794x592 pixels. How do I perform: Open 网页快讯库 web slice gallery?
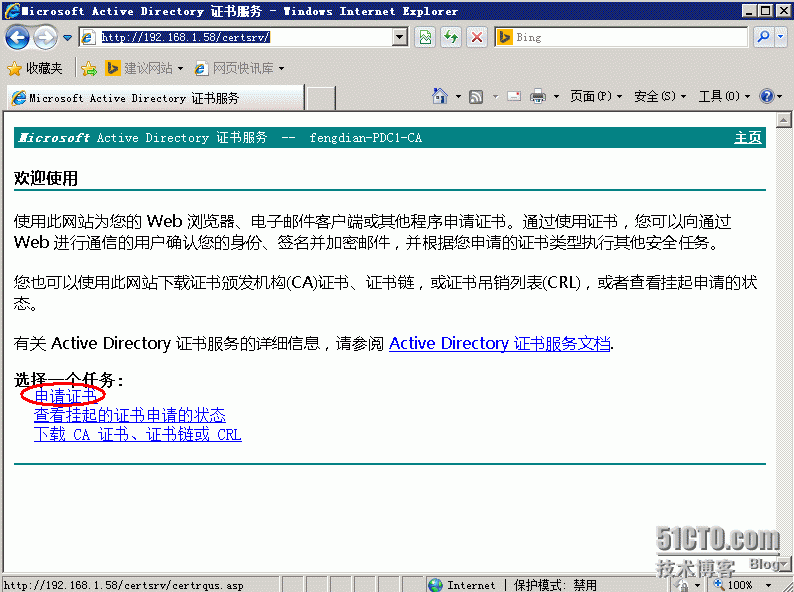point(240,68)
